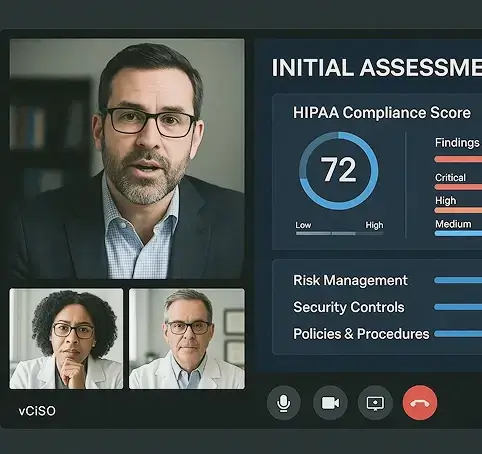End the call with red hang-up button
The width and height of the screenshot is (482, 454).
click(420, 403)
